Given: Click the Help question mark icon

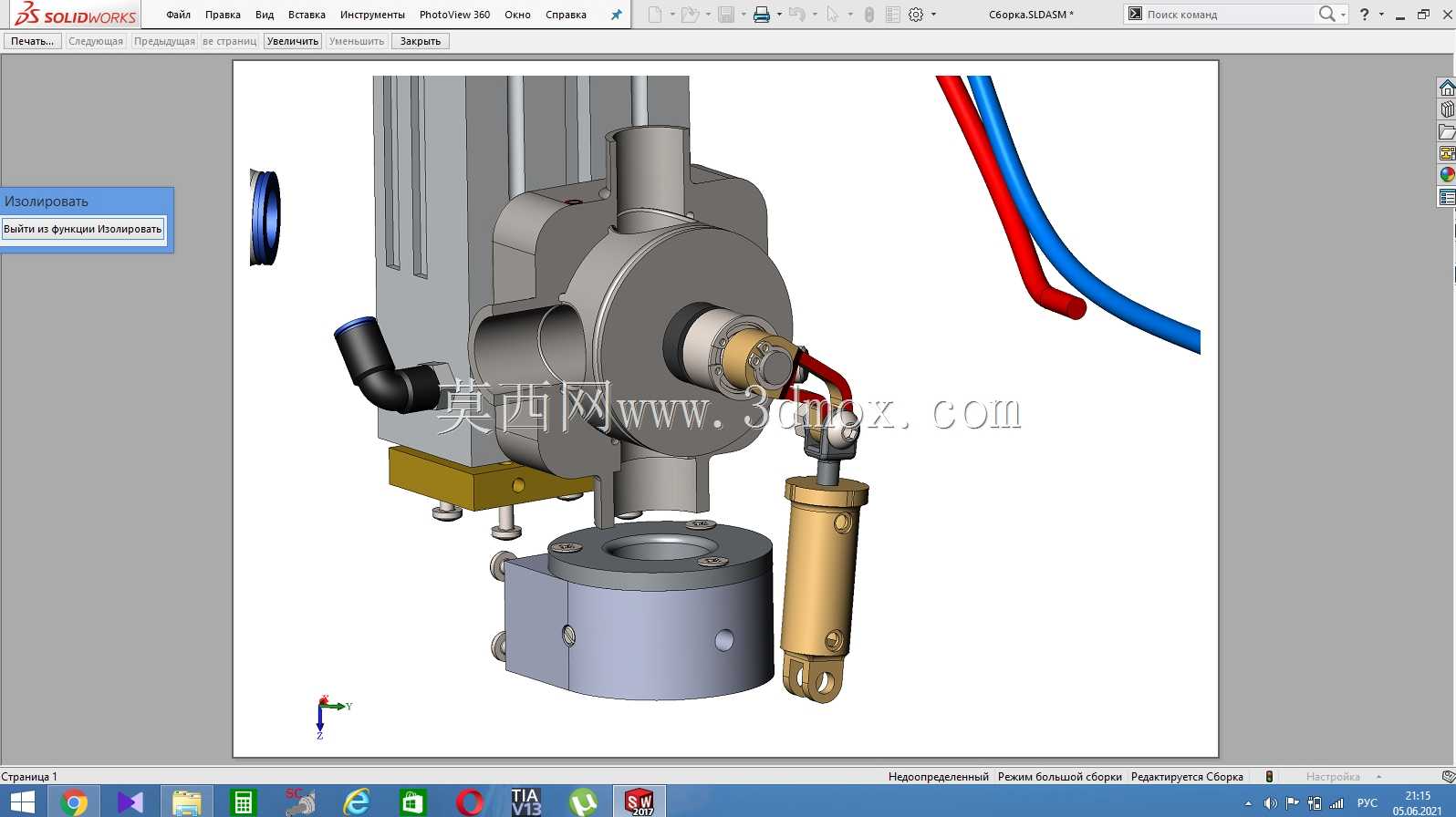Looking at the screenshot, I should coord(1365,15).
